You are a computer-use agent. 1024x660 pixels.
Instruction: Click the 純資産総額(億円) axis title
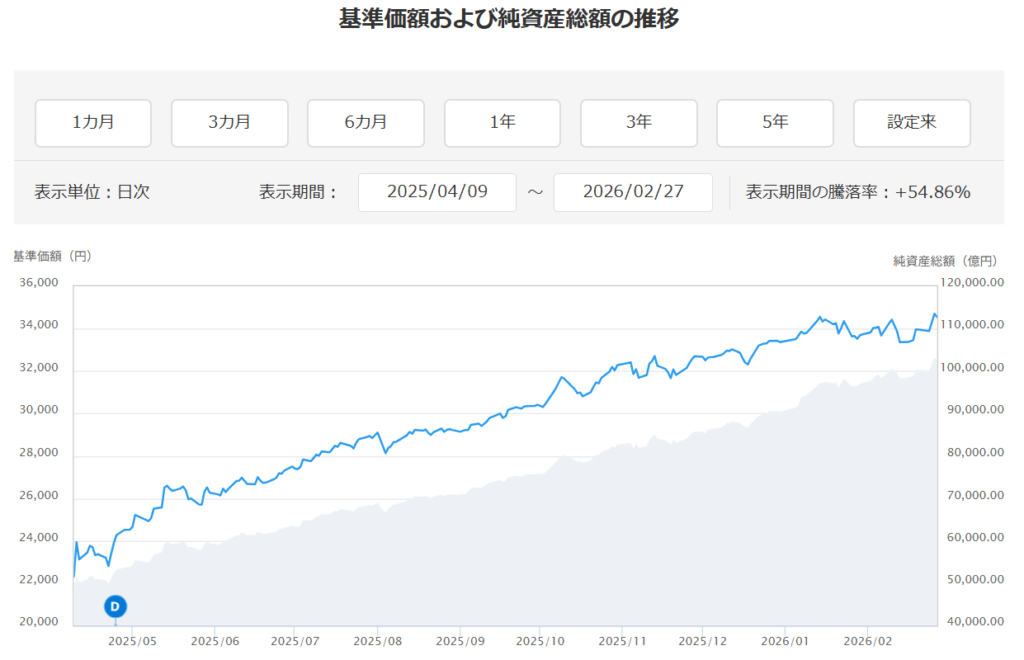[945, 261]
